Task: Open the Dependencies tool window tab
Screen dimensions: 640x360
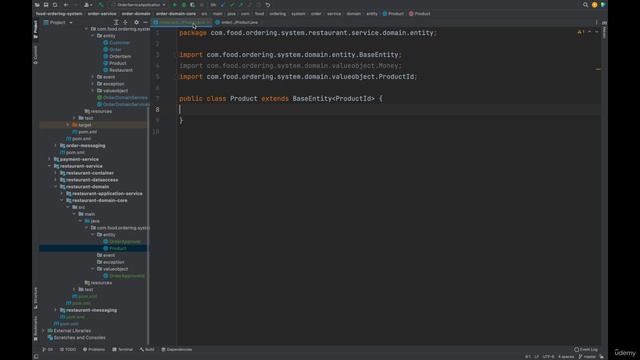Action: [176, 349]
